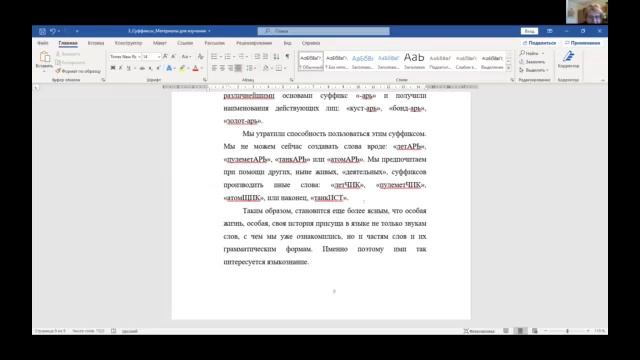Switch to Print Layout view icon
640x360 pixels.
click(x=520, y=331)
